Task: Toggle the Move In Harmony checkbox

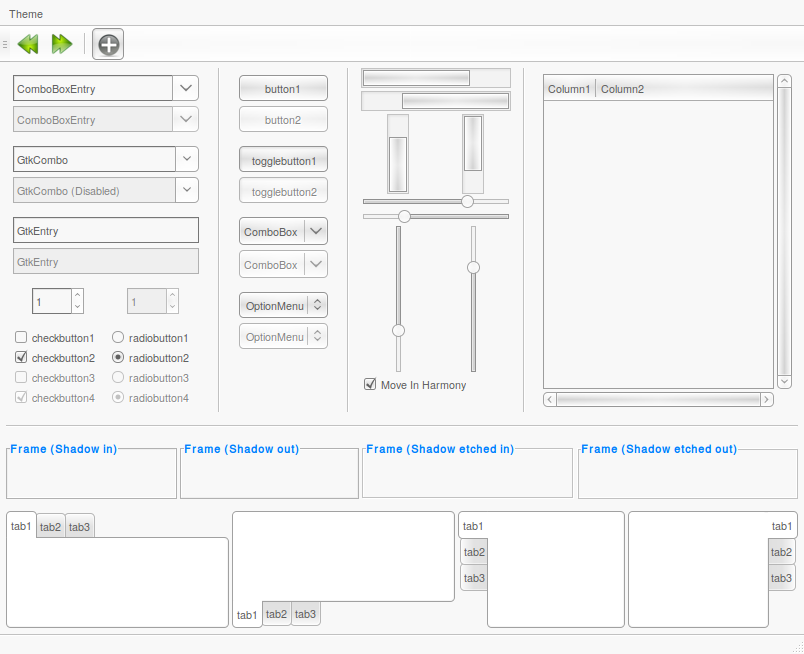Action: click(370, 384)
